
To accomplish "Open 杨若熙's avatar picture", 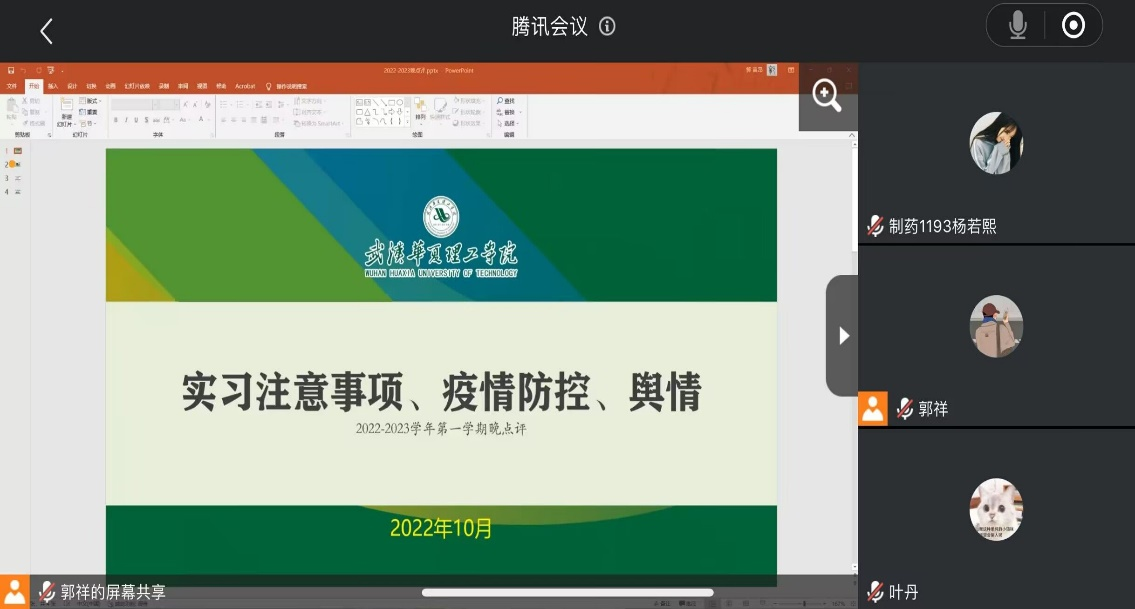I will point(996,143).
